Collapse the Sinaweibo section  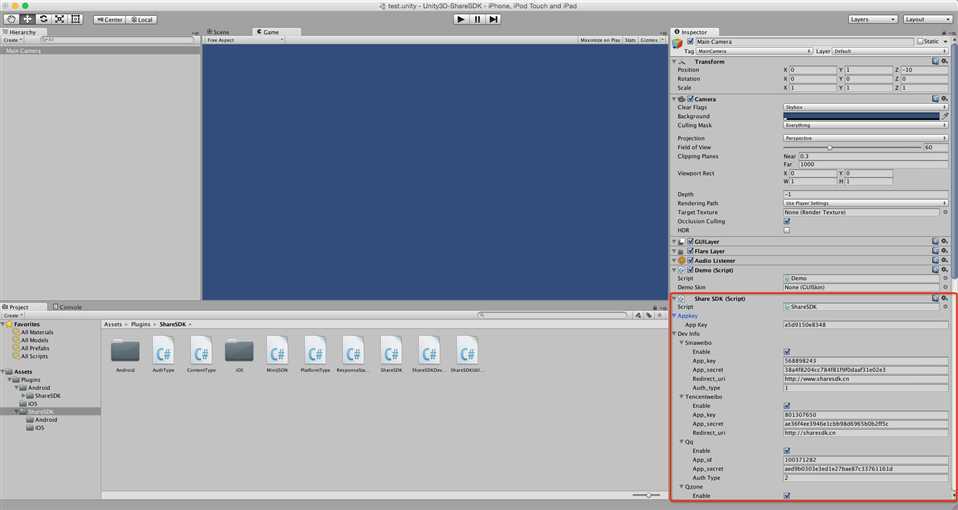pyautogui.click(x=682, y=343)
